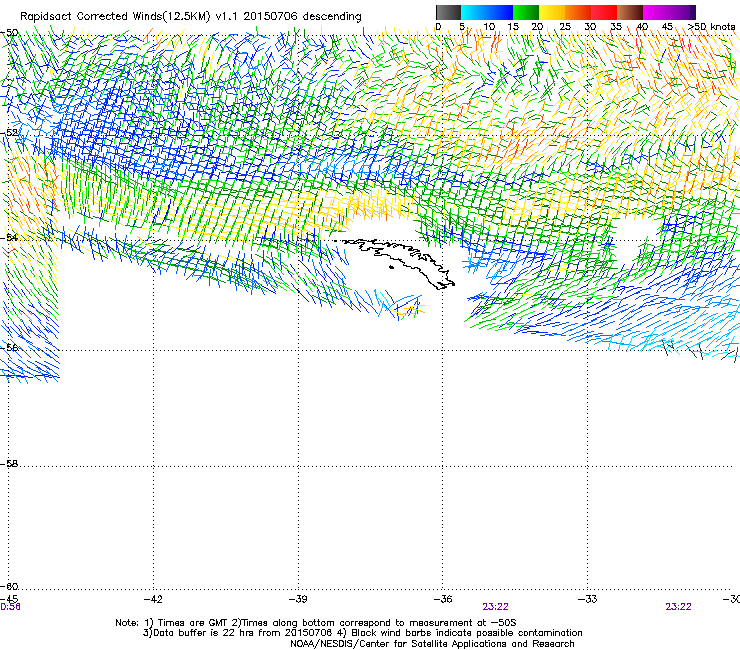Image resolution: width=740 pixels, height=650 pixels.
Task: Click the NOAA/NESDIS credit line
Action: (x=432, y=644)
